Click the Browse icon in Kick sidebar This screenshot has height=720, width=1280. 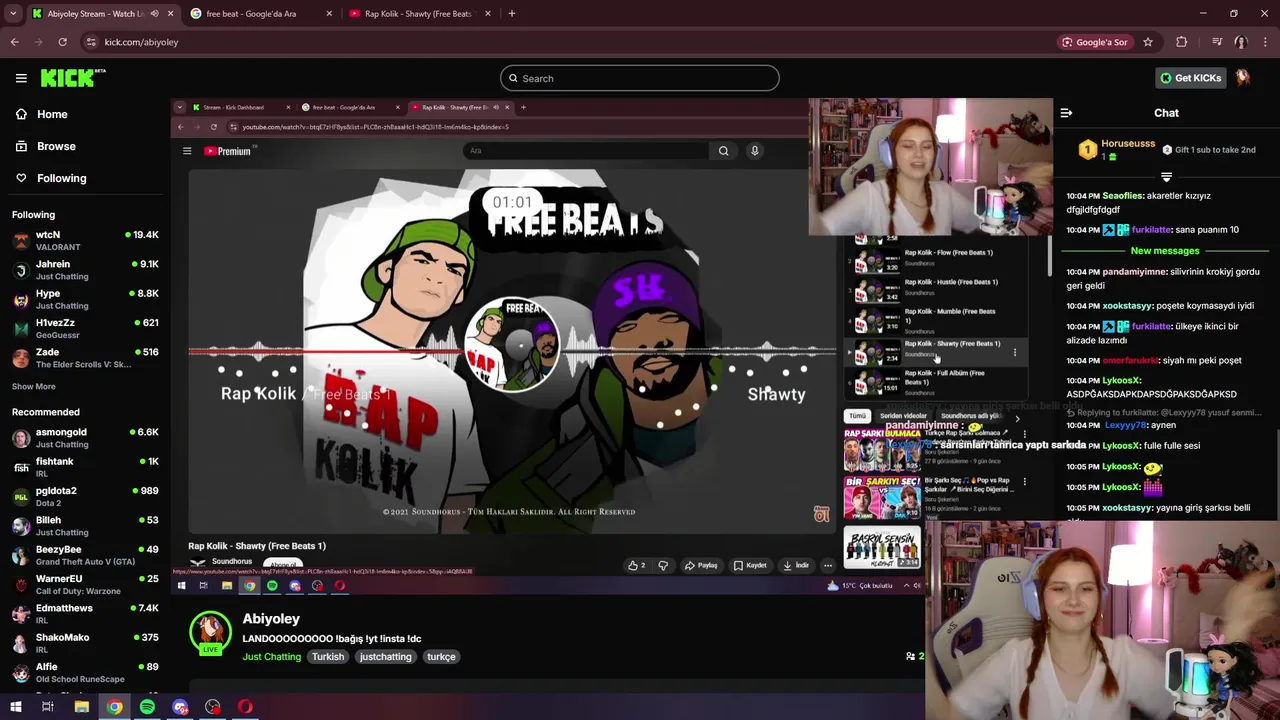point(21,146)
